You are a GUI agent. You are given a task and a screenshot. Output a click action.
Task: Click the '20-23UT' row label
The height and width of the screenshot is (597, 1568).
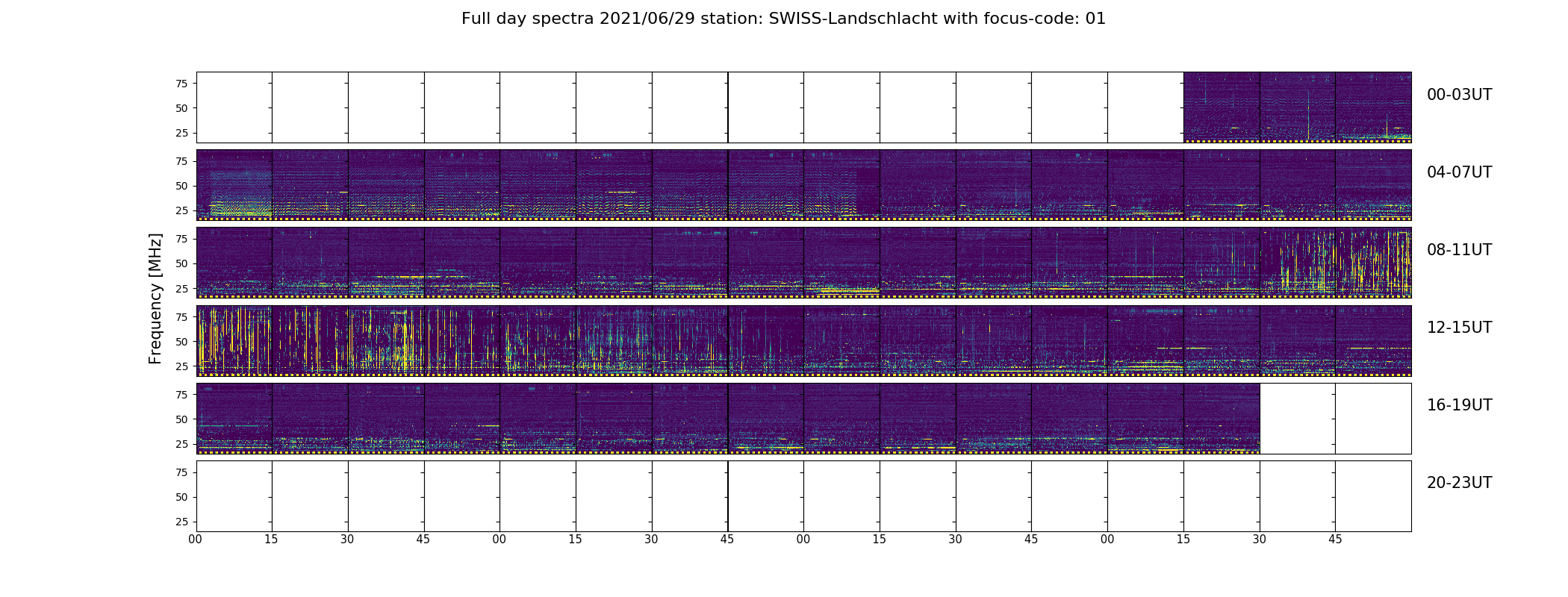(x=1459, y=483)
